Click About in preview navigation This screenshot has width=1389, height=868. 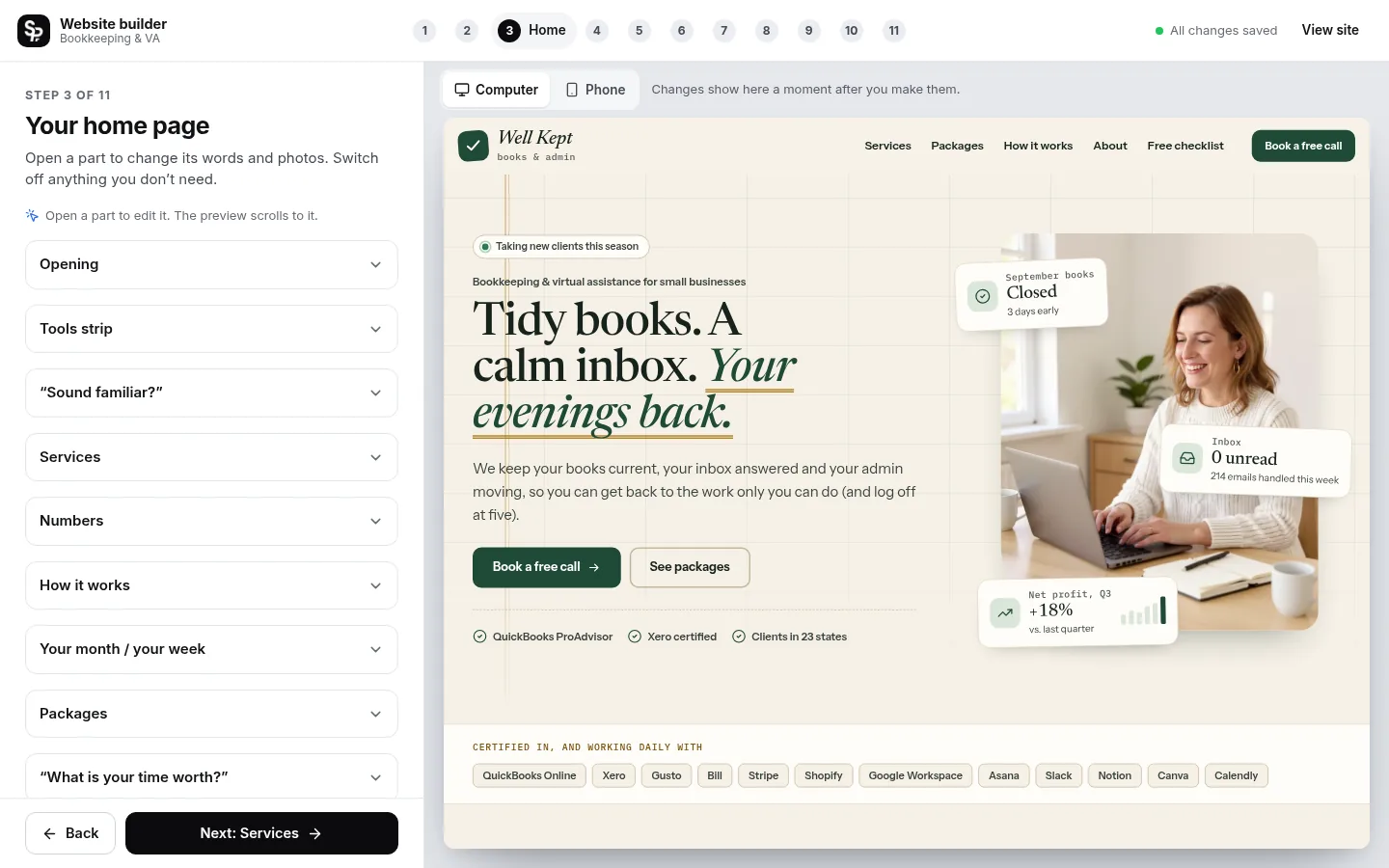(x=1110, y=146)
